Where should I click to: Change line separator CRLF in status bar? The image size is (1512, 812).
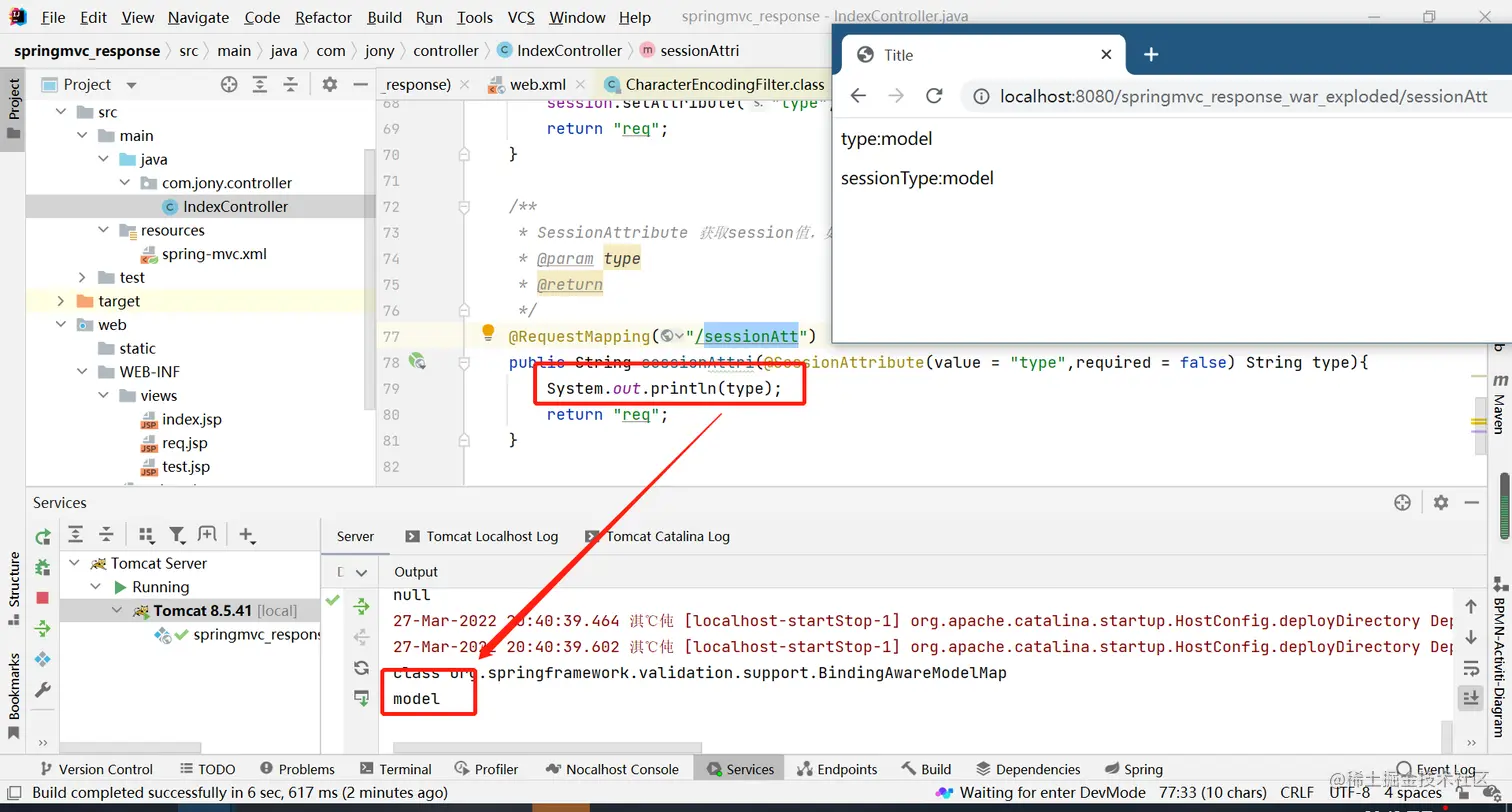(x=1297, y=793)
